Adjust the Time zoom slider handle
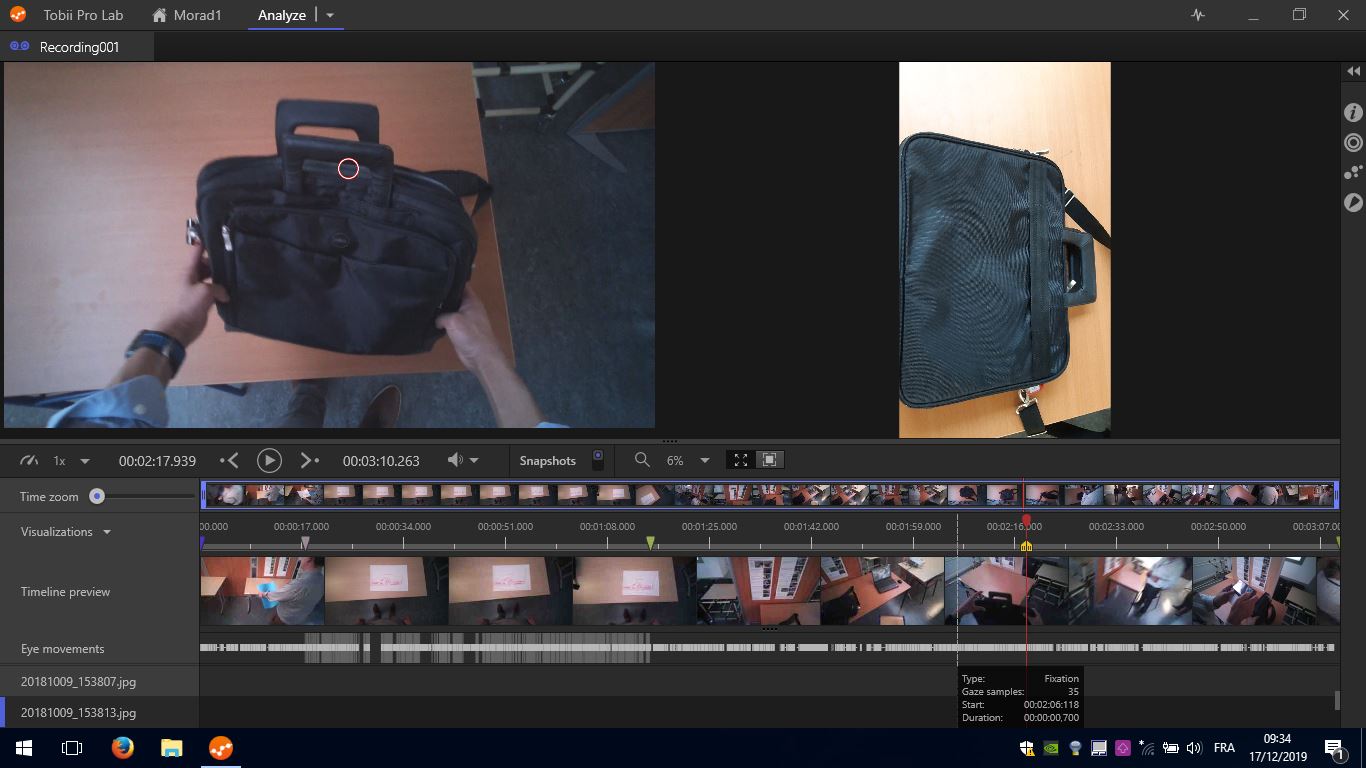1366x768 pixels. (97, 496)
